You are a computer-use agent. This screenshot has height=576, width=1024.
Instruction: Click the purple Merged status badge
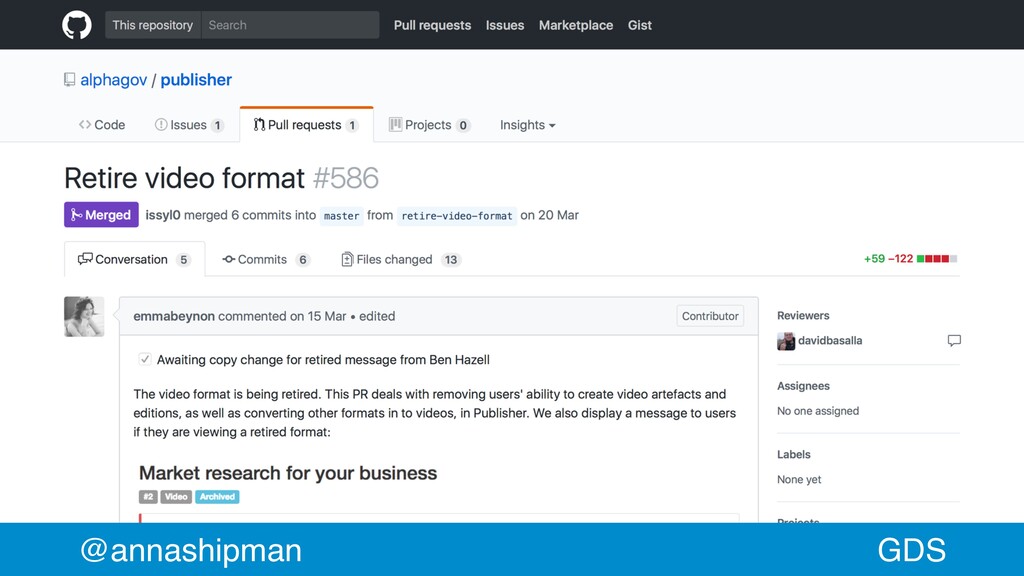click(101, 215)
